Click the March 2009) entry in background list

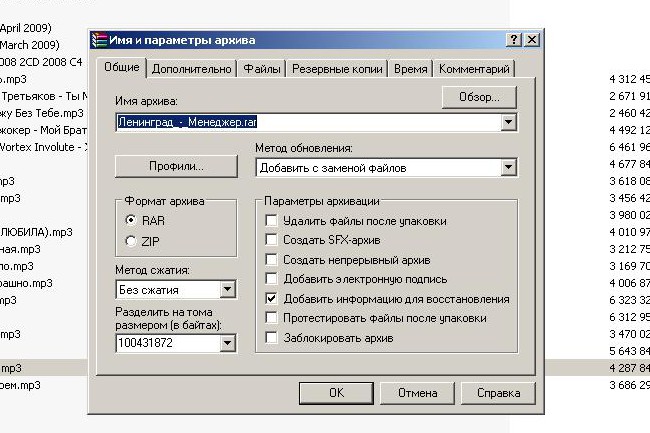coord(30,45)
